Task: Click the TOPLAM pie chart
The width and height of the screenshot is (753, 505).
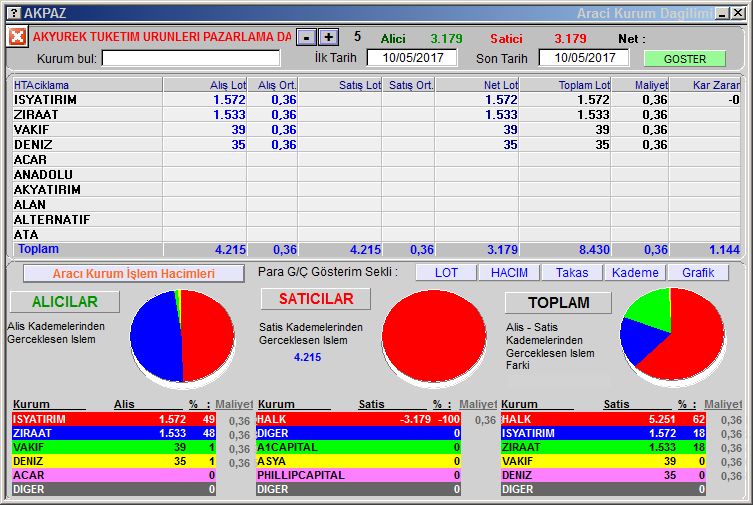Action: [672, 335]
